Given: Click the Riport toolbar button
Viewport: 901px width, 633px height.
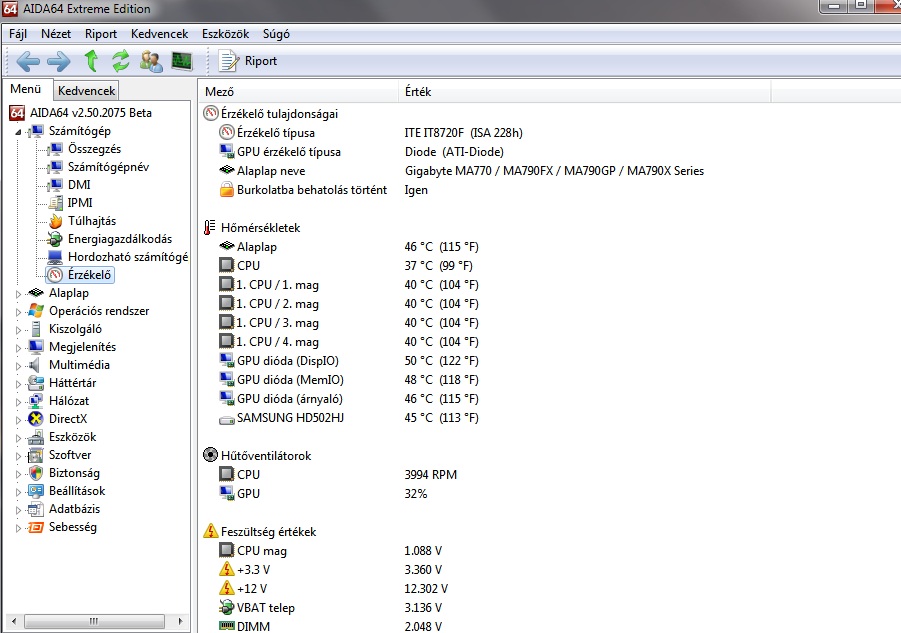Looking at the screenshot, I should (x=248, y=61).
